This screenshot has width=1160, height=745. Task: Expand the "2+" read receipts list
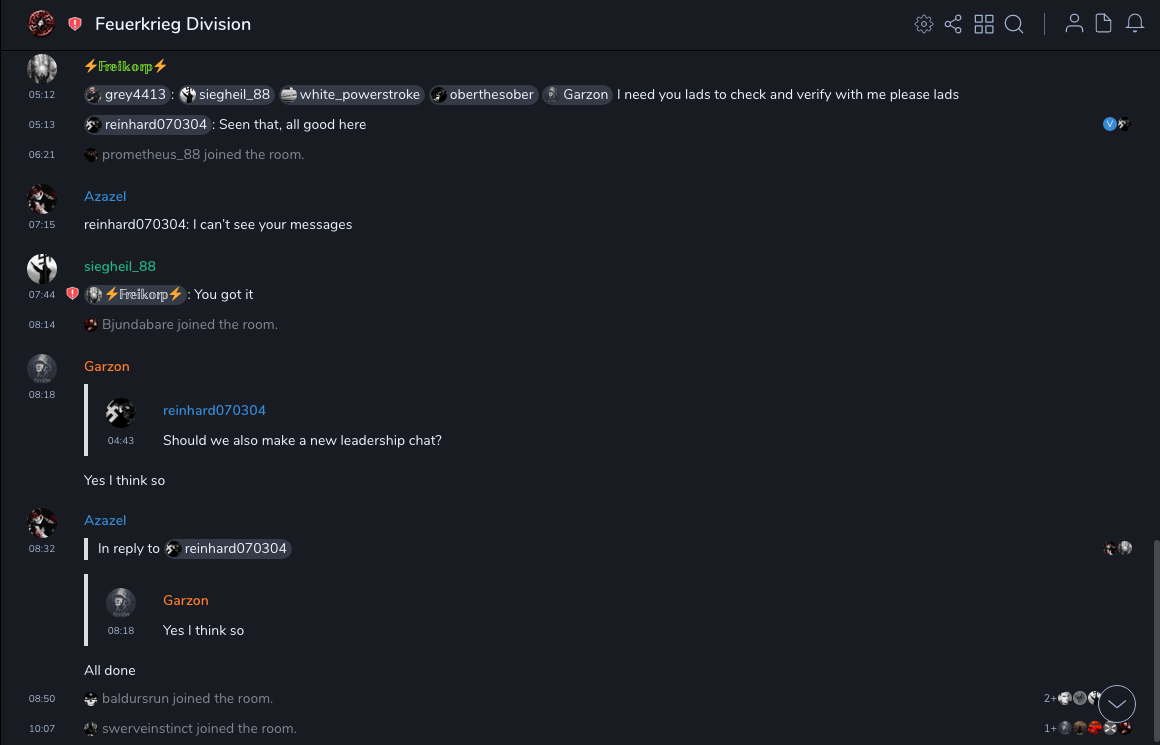1050,698
